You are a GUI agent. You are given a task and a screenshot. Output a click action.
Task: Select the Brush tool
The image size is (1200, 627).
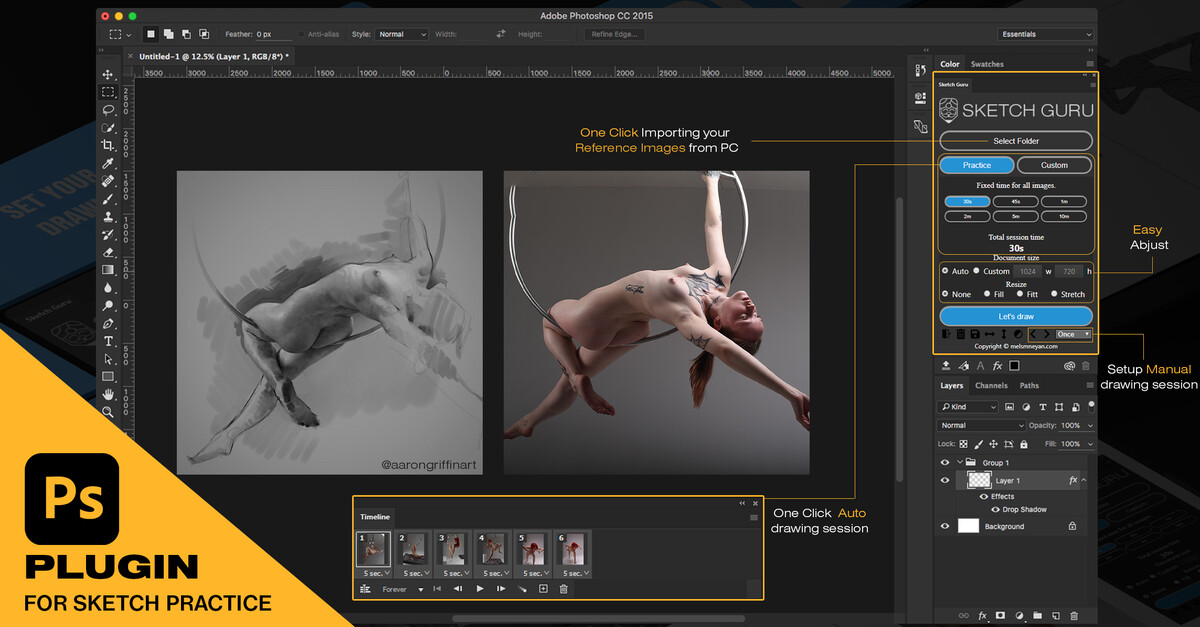coord(107,199)
